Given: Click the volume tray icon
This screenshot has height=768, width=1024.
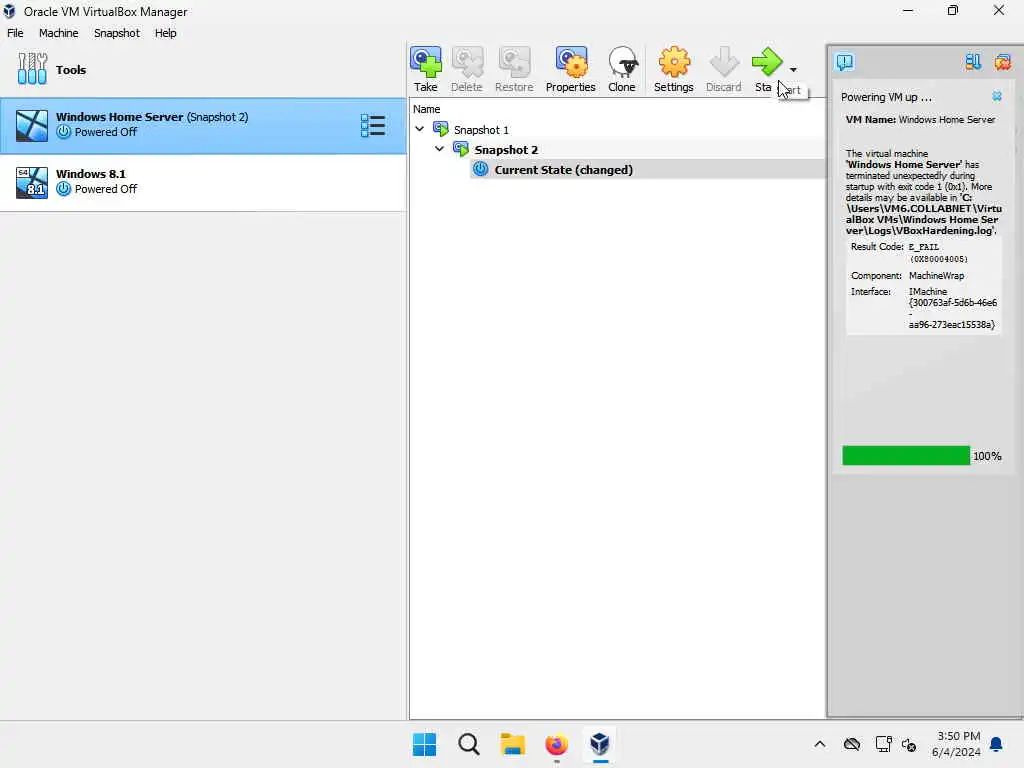Looking at the screenshot, I should pos(909,744).
